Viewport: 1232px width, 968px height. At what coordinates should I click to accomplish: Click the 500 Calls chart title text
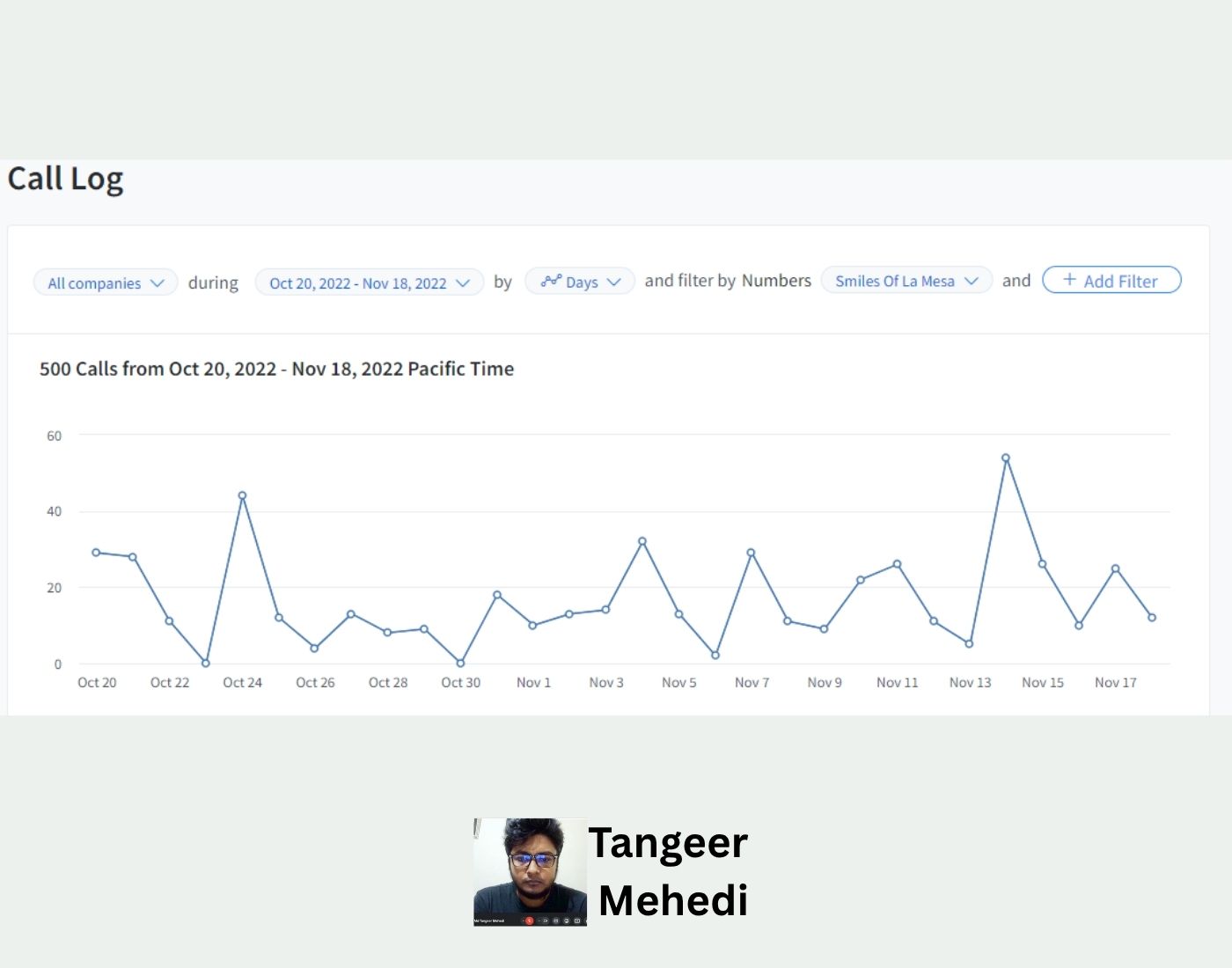point(276,369)
